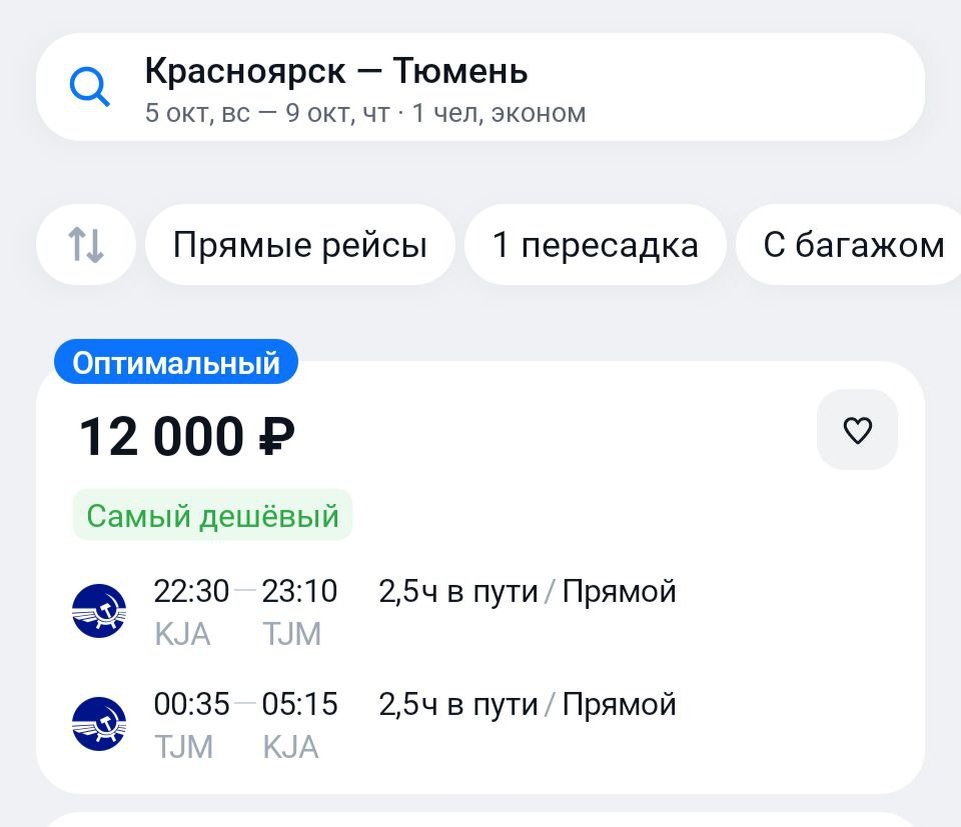The image size is (961, 827).
Task: Open the Красноярск — Тюмень search field
Action: pyautogui.click(x=480, y=87)
